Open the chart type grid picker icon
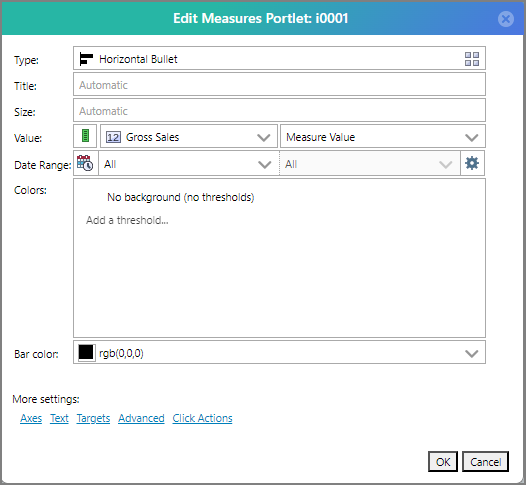This screenshot has width=526, height=485. coord(472,59)
